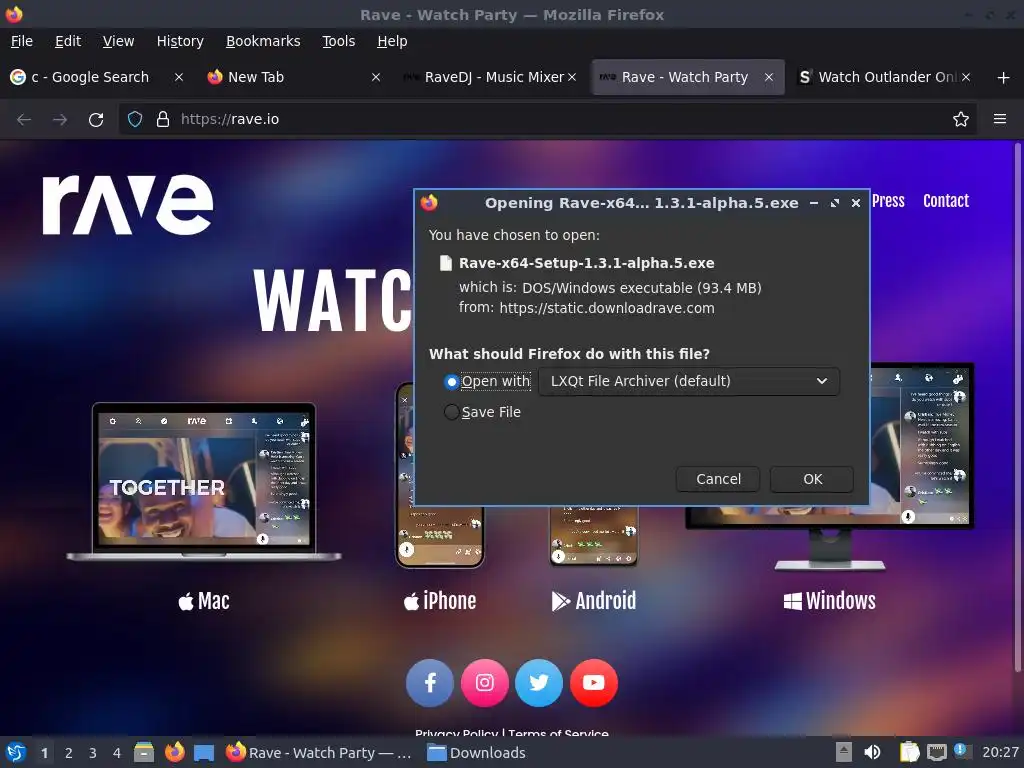Click the page vertical scrollbar
This screenshot has width=1024, height=768.
1017,406
